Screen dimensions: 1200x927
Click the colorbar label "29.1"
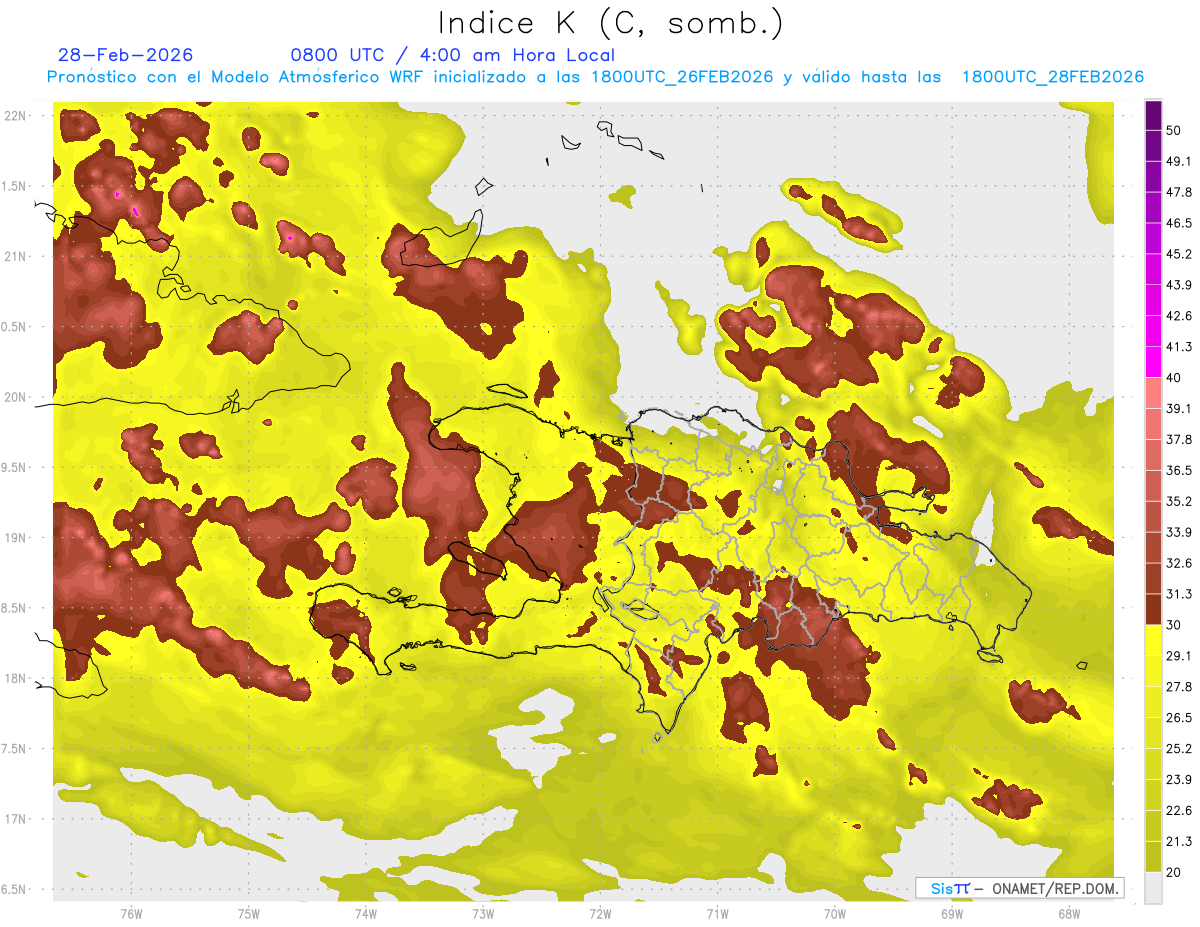click(x=1180, y=655)
